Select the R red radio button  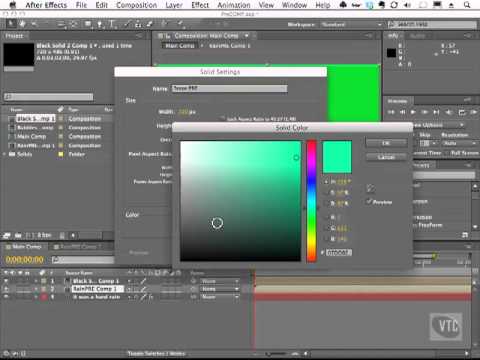326,217
